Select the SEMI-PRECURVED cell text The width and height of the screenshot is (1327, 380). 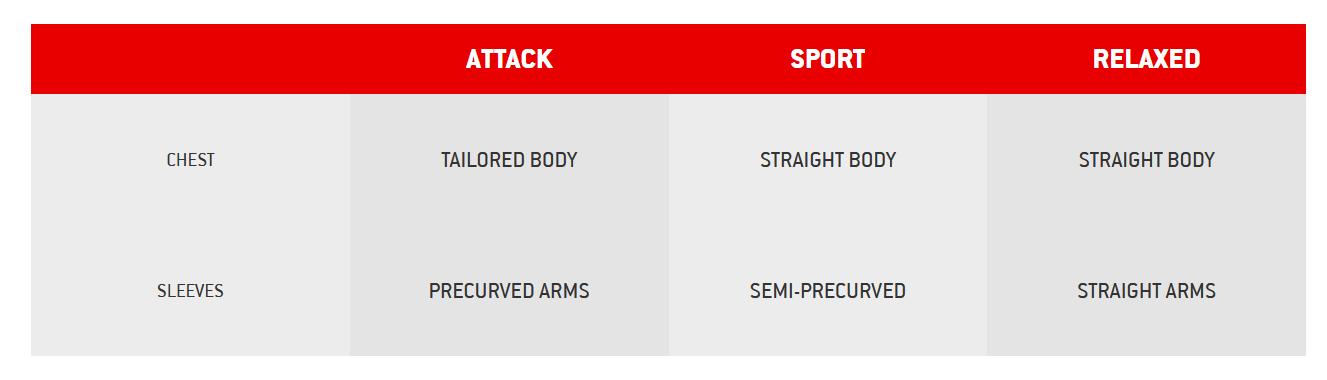click(x=828, y=291)
